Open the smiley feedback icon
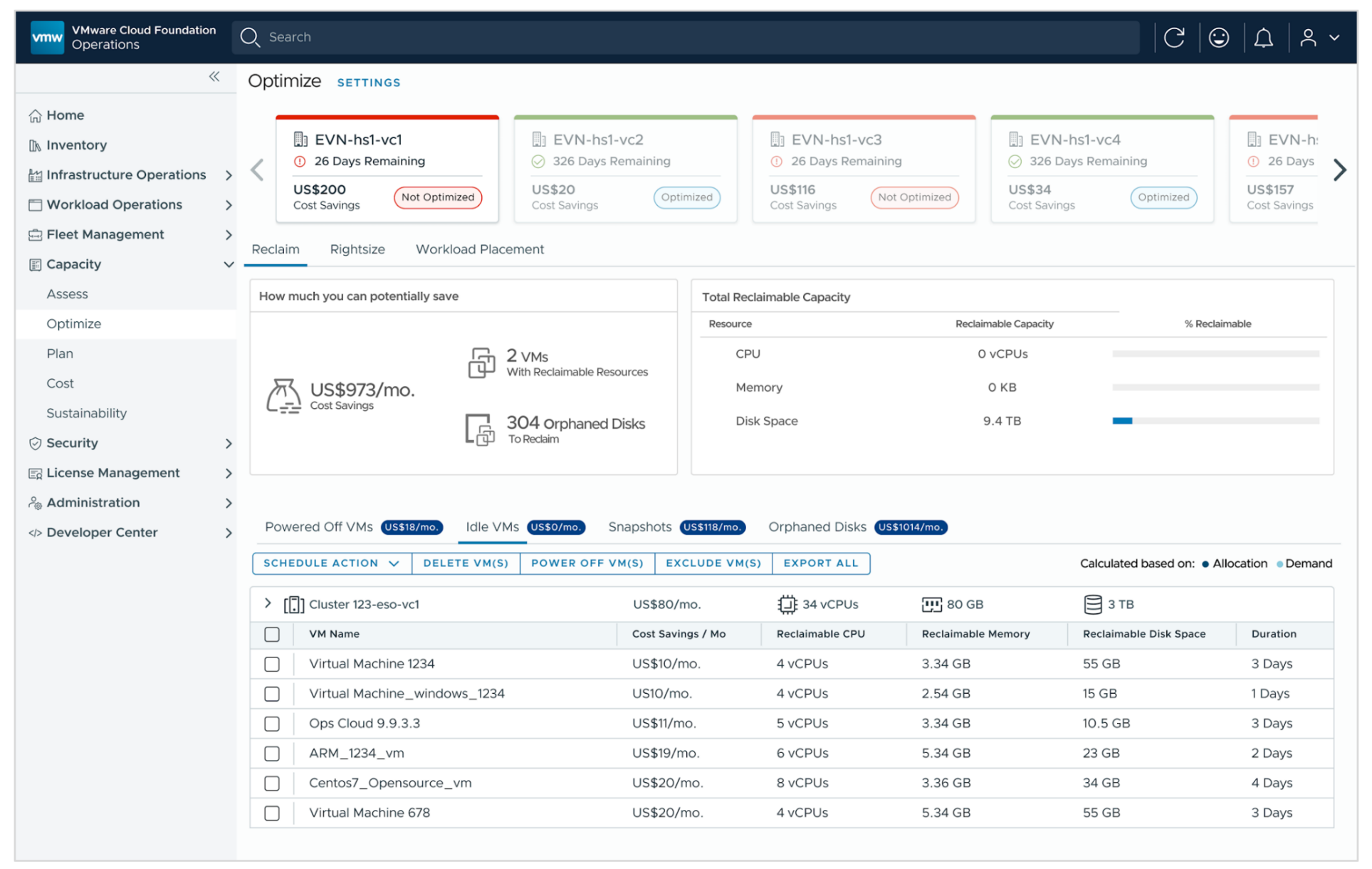 (1218, 37)
